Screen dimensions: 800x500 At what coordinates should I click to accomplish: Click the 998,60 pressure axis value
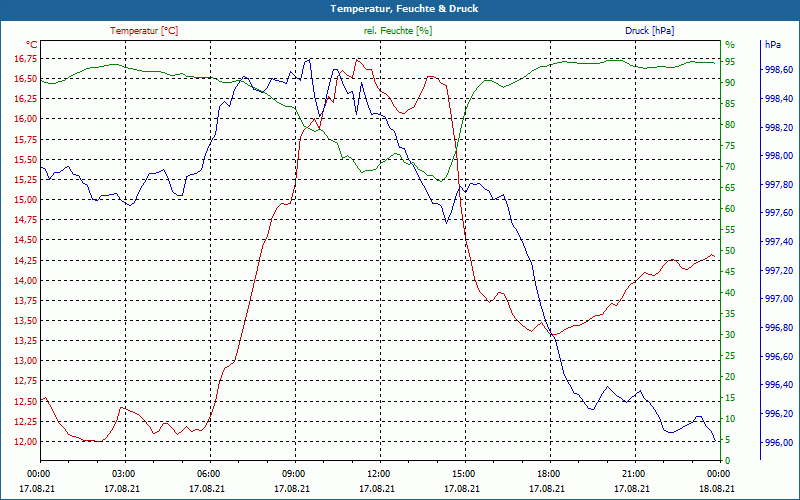click(778, 69)
